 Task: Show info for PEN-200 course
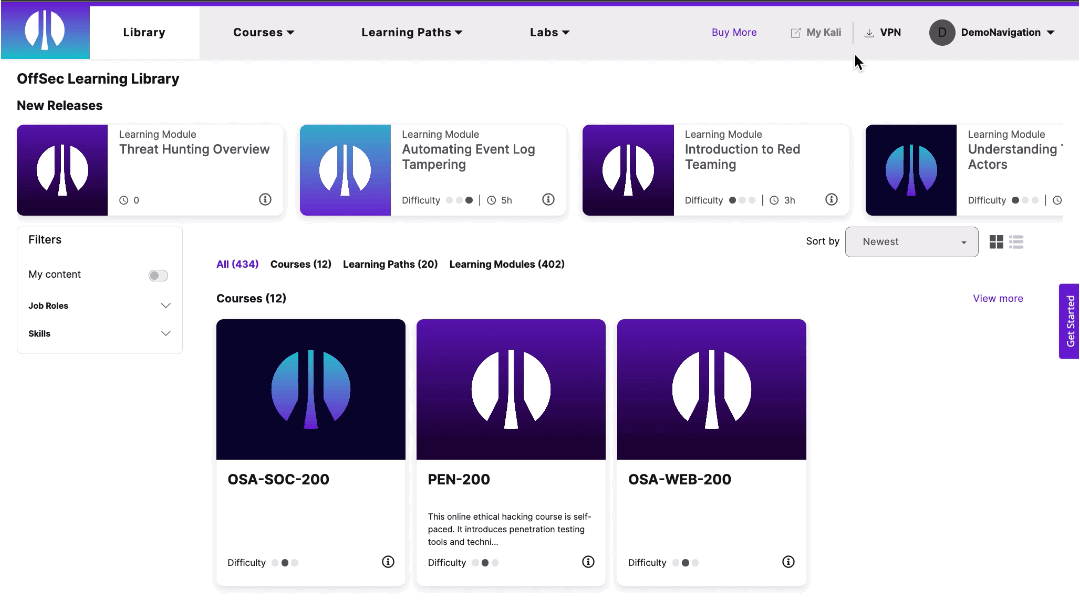click(588, 562)
